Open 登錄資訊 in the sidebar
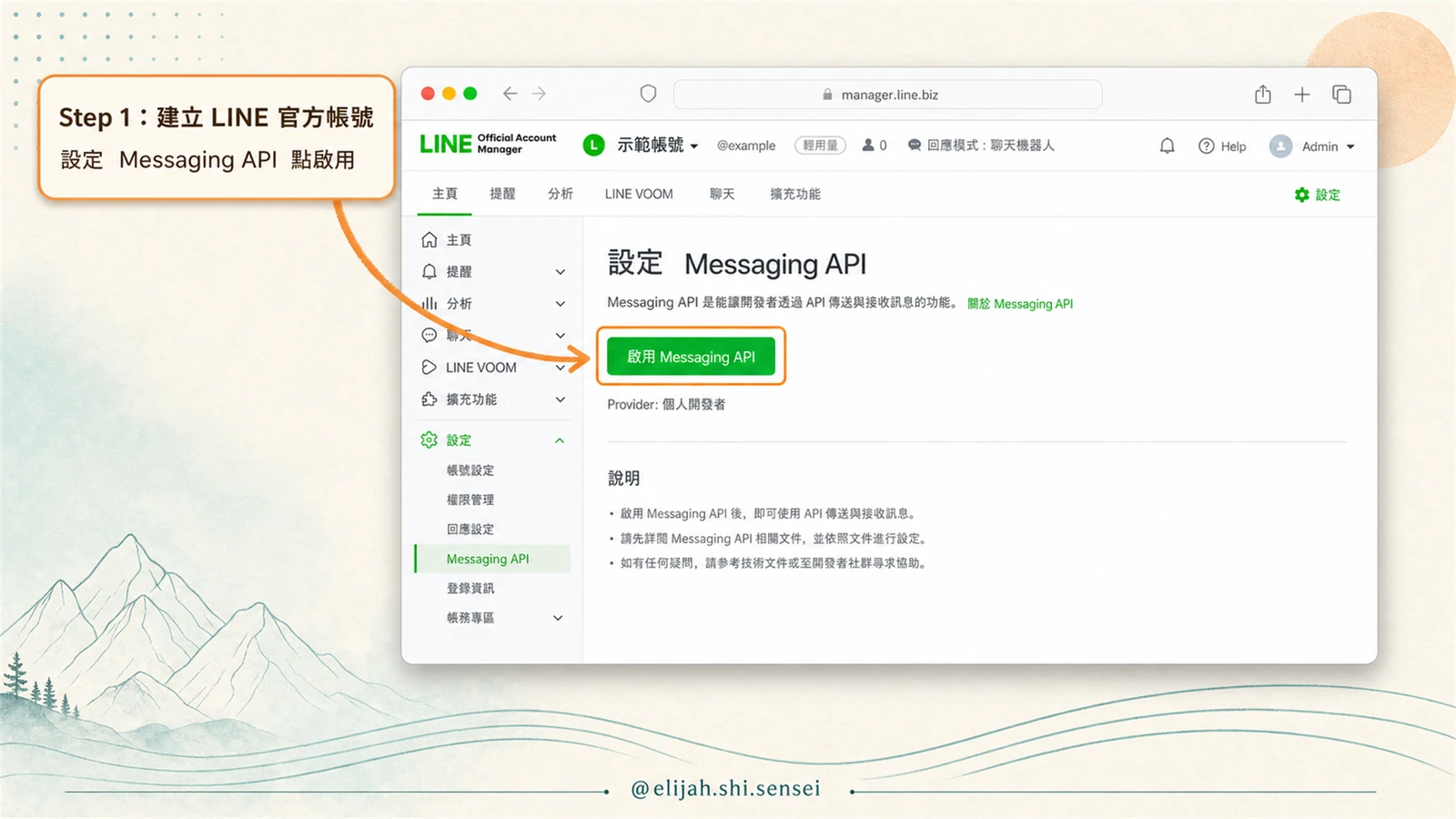1456x819 pixels. 470,588
